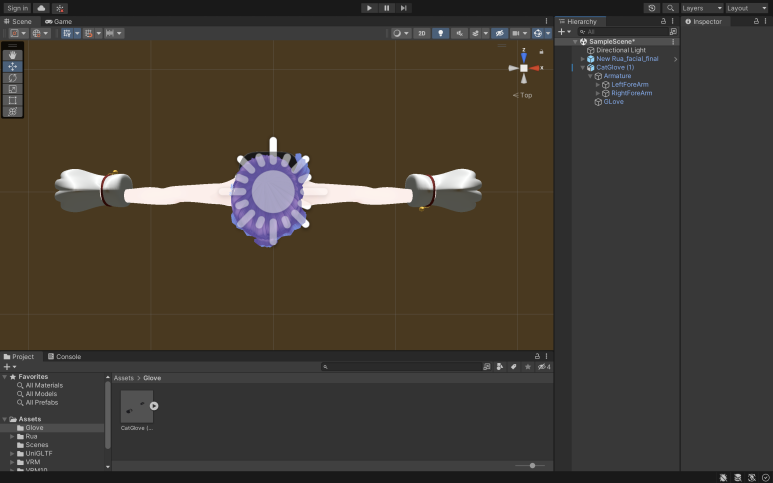Image resolution: width=773 pixels, height=483 pixels.
Task: Select the Rotate tool
Action: [x=12, y=78]
